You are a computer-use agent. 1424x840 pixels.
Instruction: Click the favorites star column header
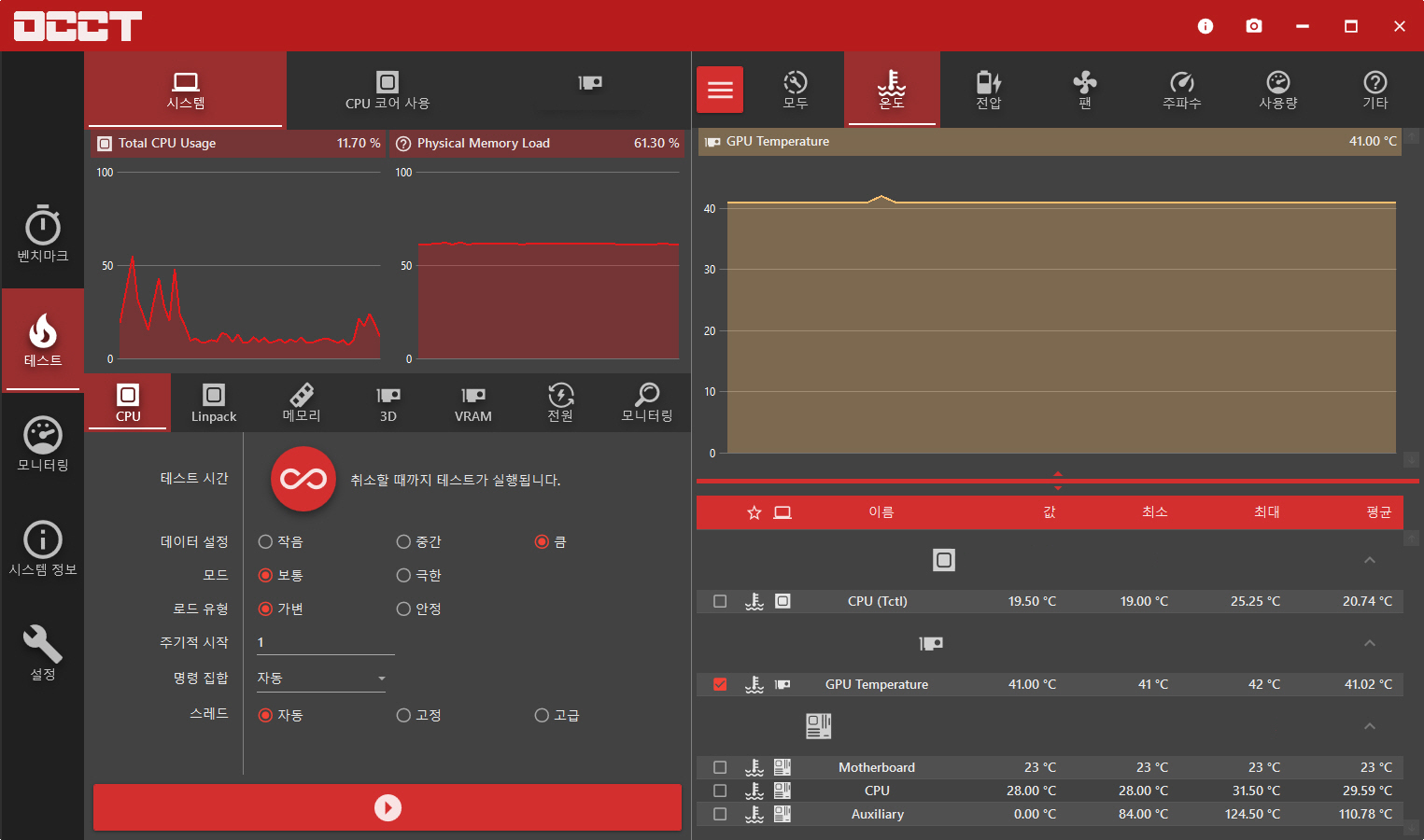click(754, 512)
